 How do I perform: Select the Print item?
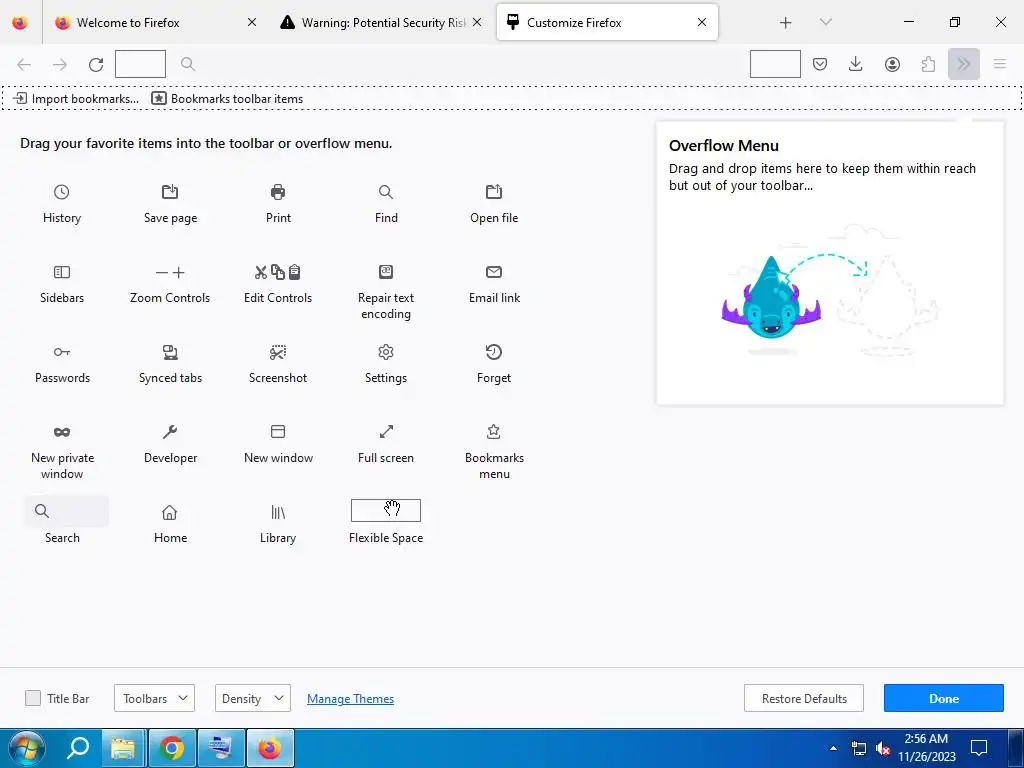tap(278, 204)
